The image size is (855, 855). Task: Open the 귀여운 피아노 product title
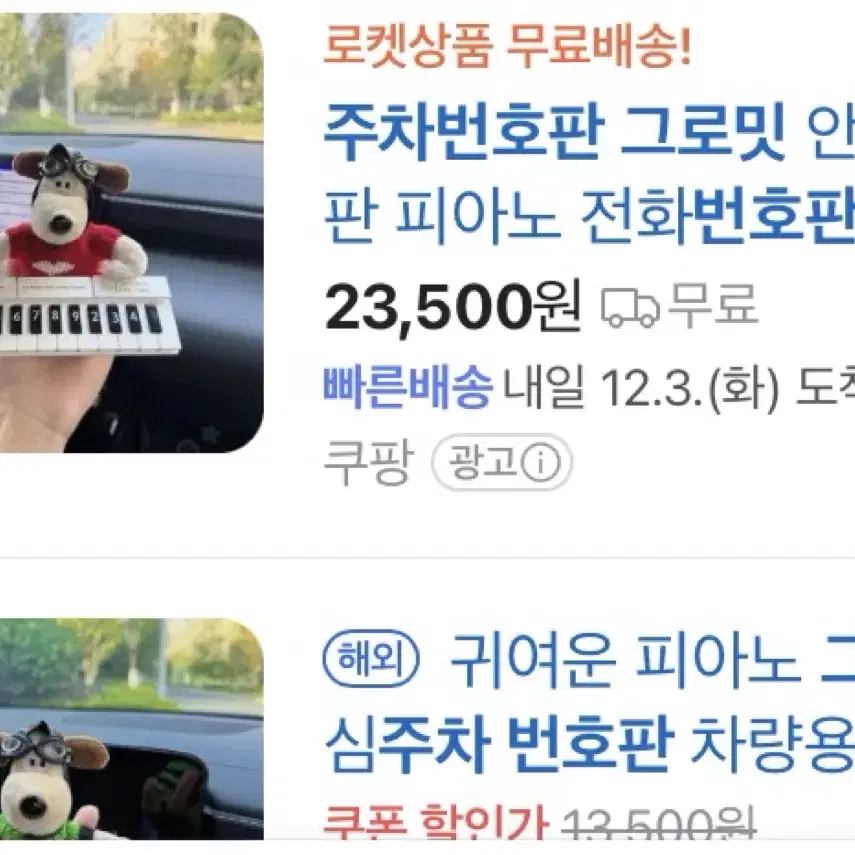[x=652, y=660]
